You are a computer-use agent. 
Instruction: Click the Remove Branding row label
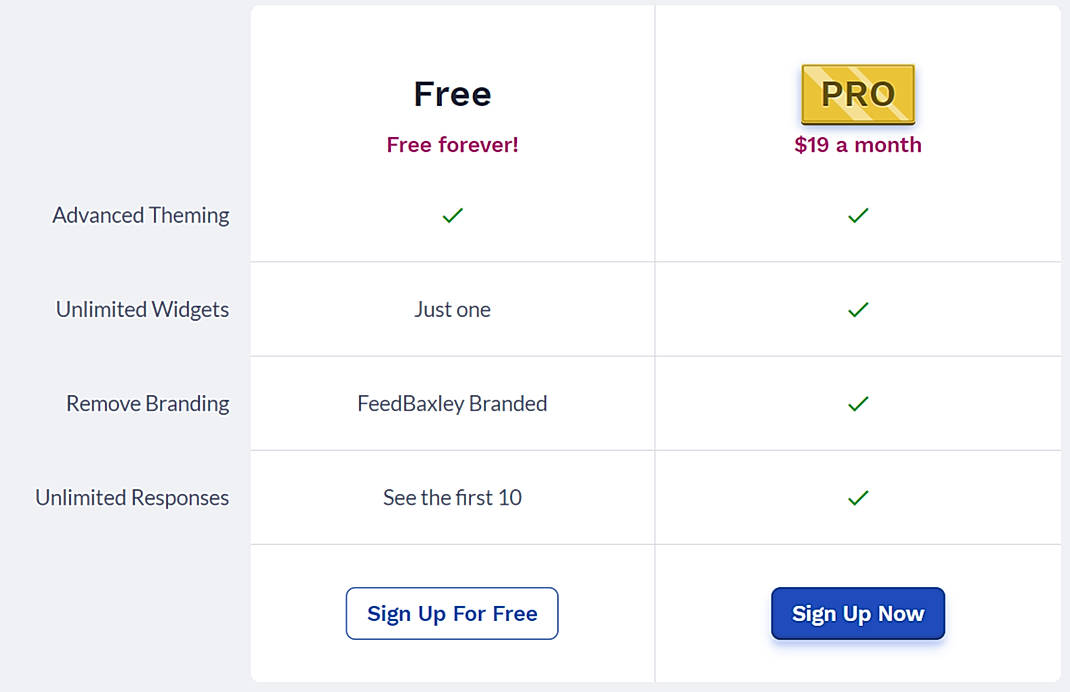pos(147,404)
